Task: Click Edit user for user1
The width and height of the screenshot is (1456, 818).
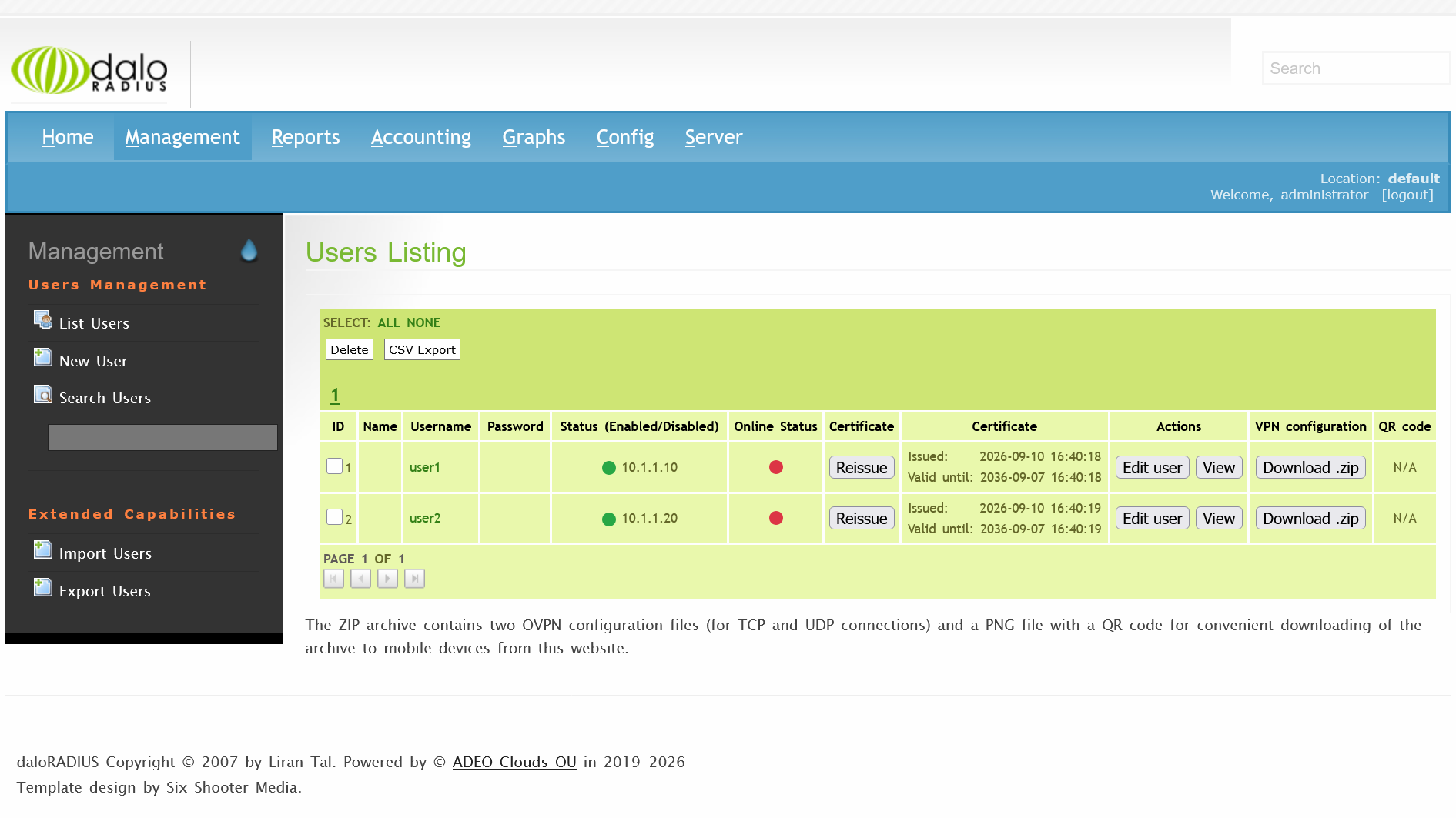Action: coord(1152,468)
